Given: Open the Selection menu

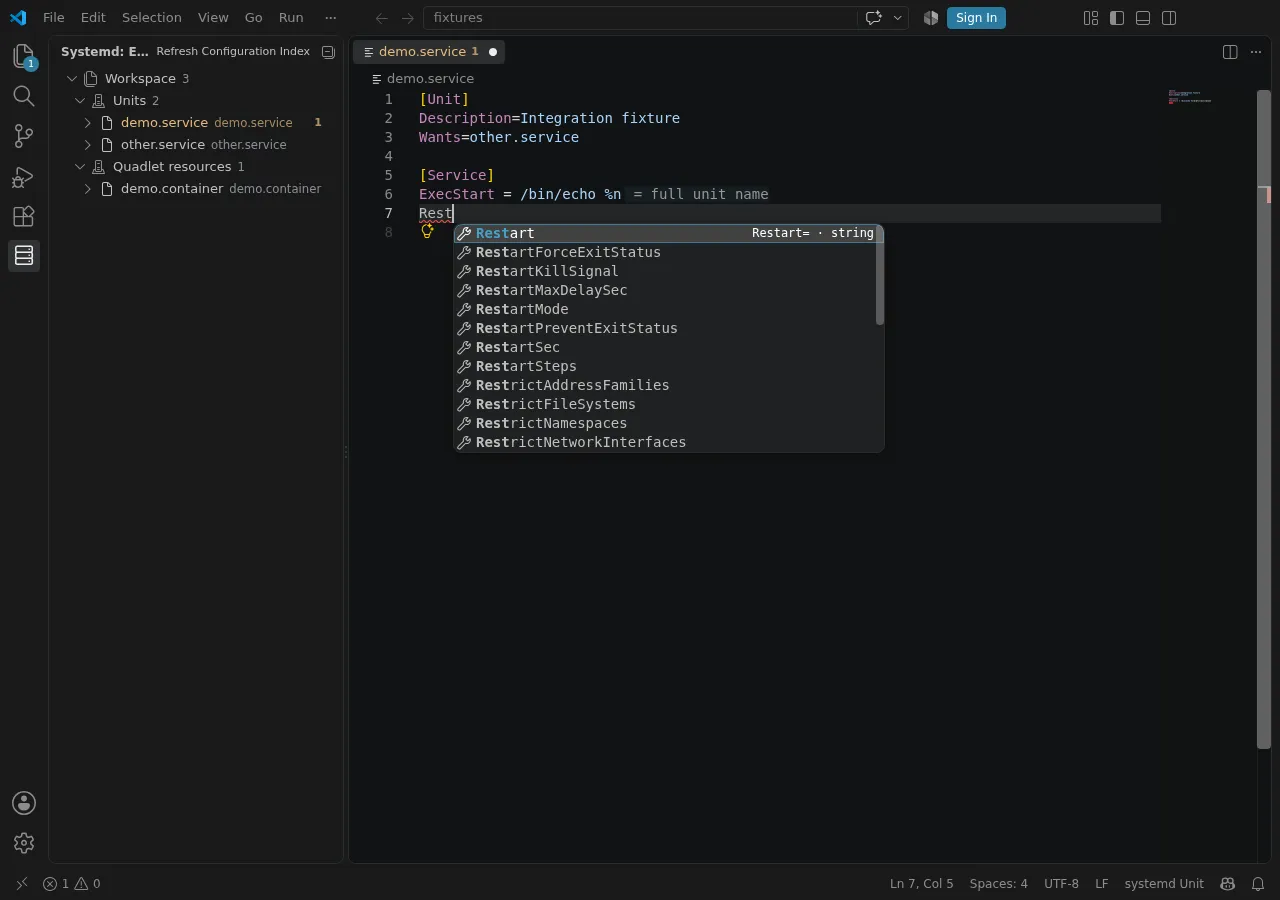Looking at the screenshot, I should click(x=152, y=18).
